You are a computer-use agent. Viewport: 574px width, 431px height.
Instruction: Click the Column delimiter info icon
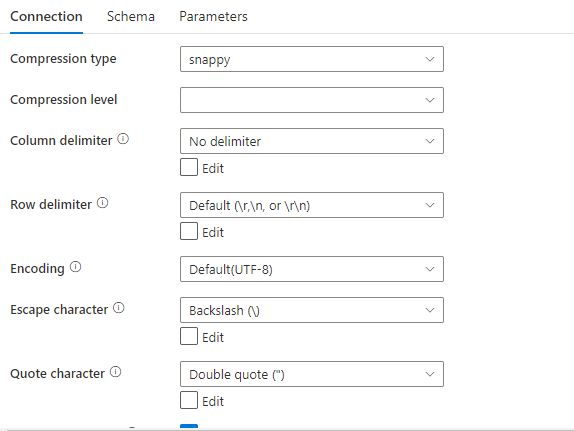pyautogui.click(x=123, y=139)
